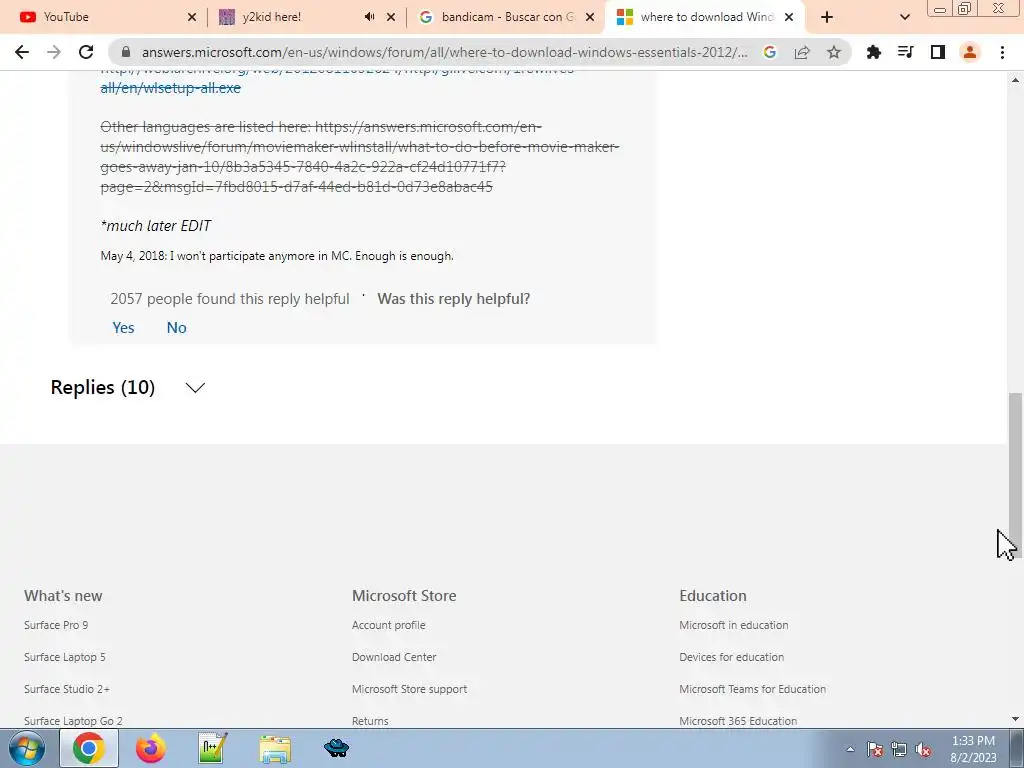
Task: Open the Notepad++ taskbar icon
Action: tap(212, 748)
